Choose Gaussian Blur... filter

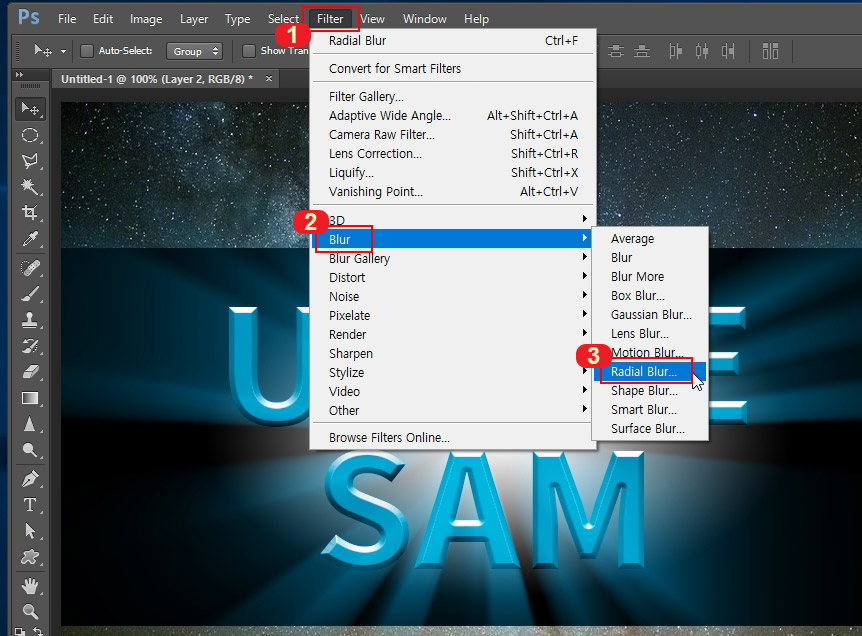point(650,314)
